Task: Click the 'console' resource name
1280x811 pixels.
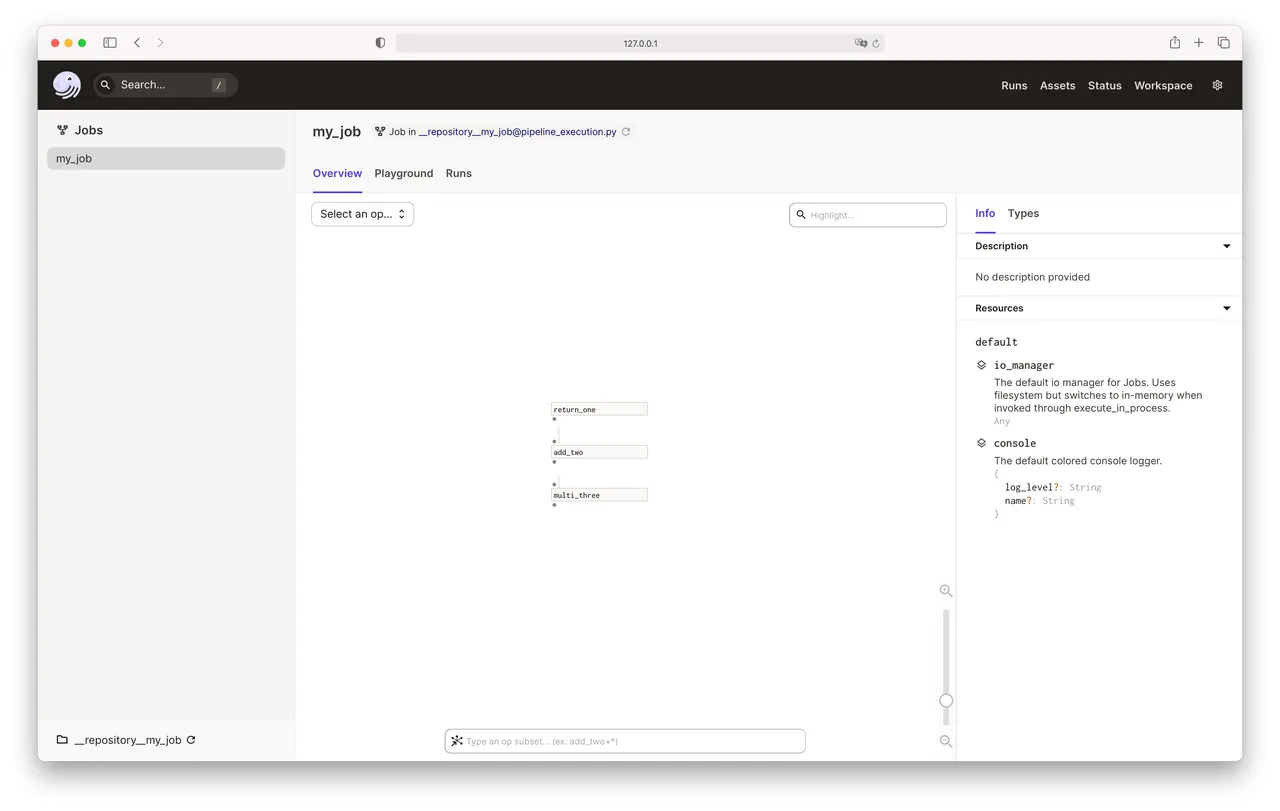Action: pyautogui.click(x=1015, y=443)
